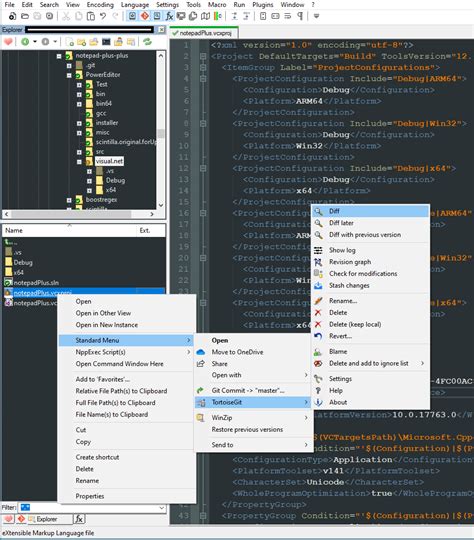Click the Command Prompt icon in Explorer toolbar
Screen dimensions: 474x540
tap(106, 42)
